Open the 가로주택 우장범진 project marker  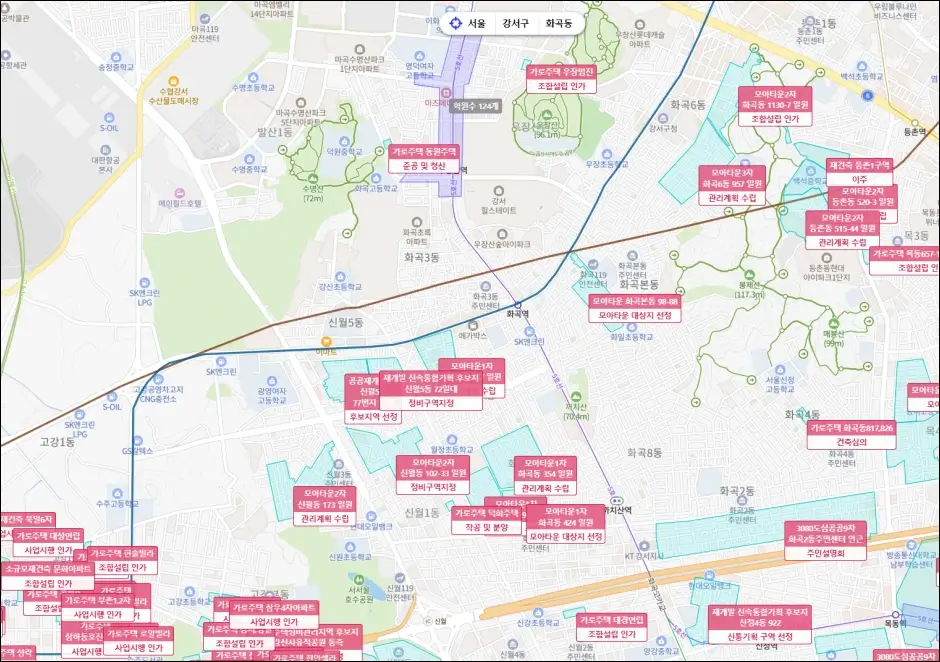tap(562, 79)
